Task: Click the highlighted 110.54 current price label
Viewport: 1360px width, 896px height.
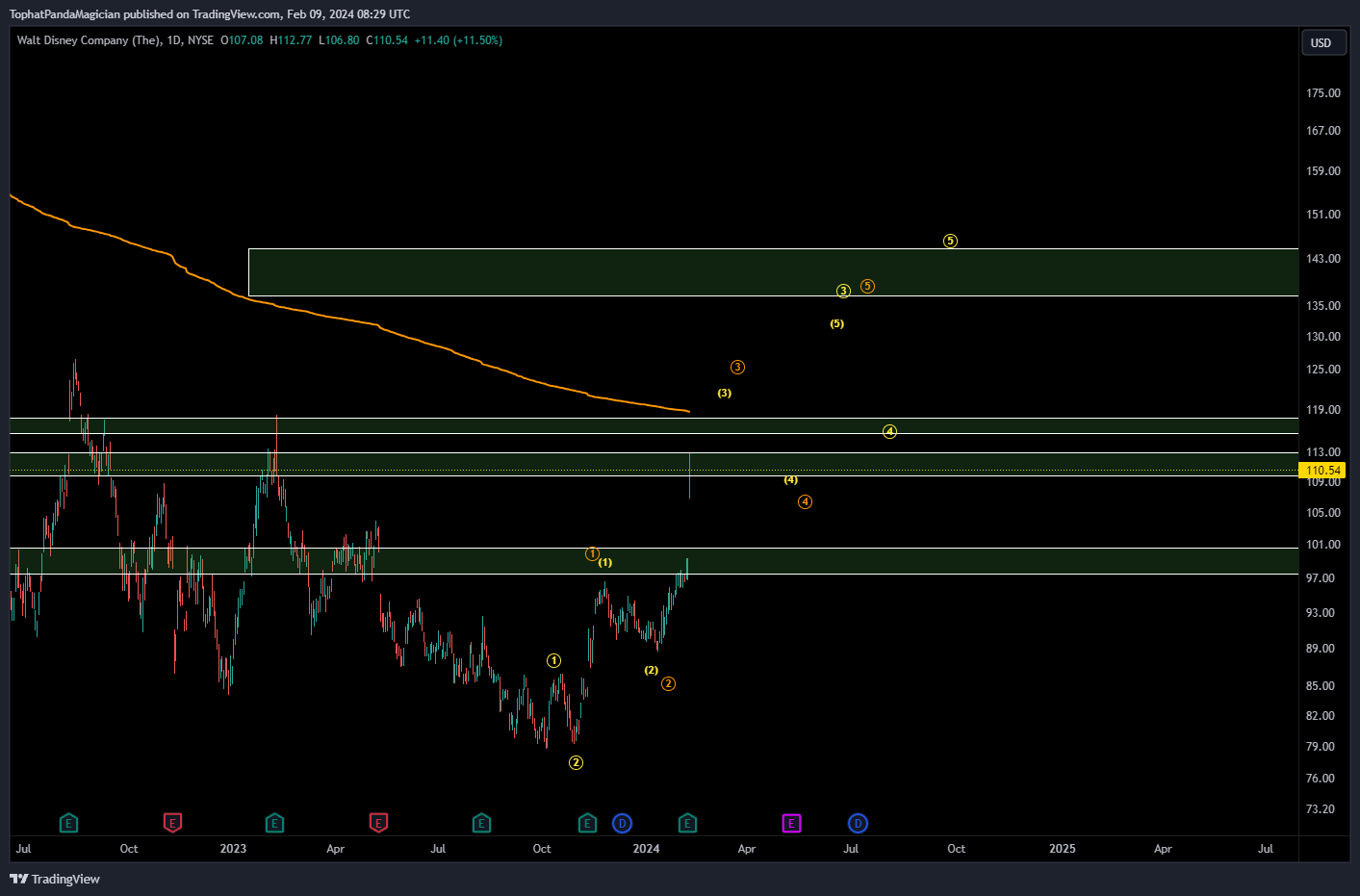Action: (x=1322, y=471)
